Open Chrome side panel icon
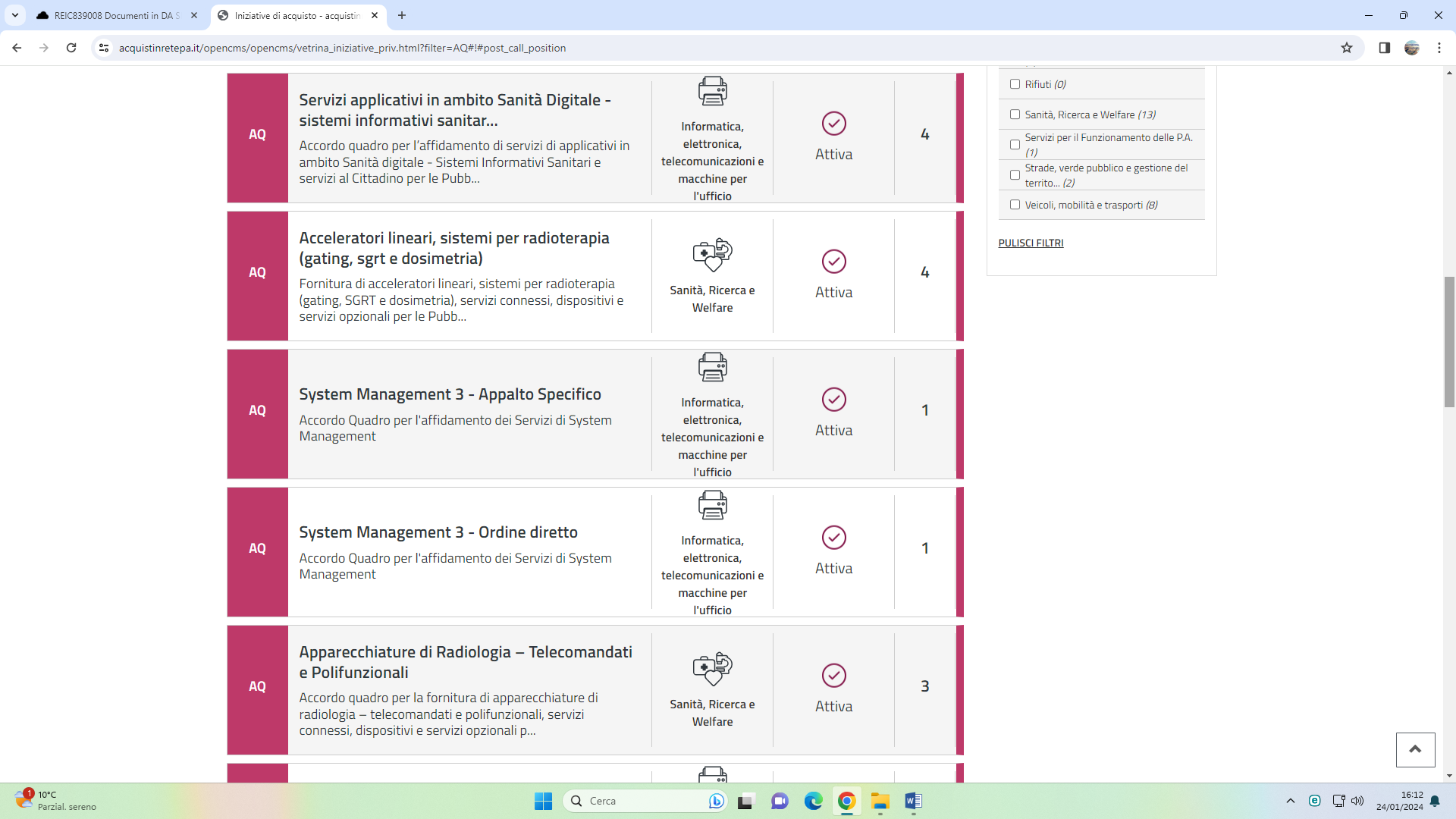The image size is (1456, 819). [x=1384, y=48]
